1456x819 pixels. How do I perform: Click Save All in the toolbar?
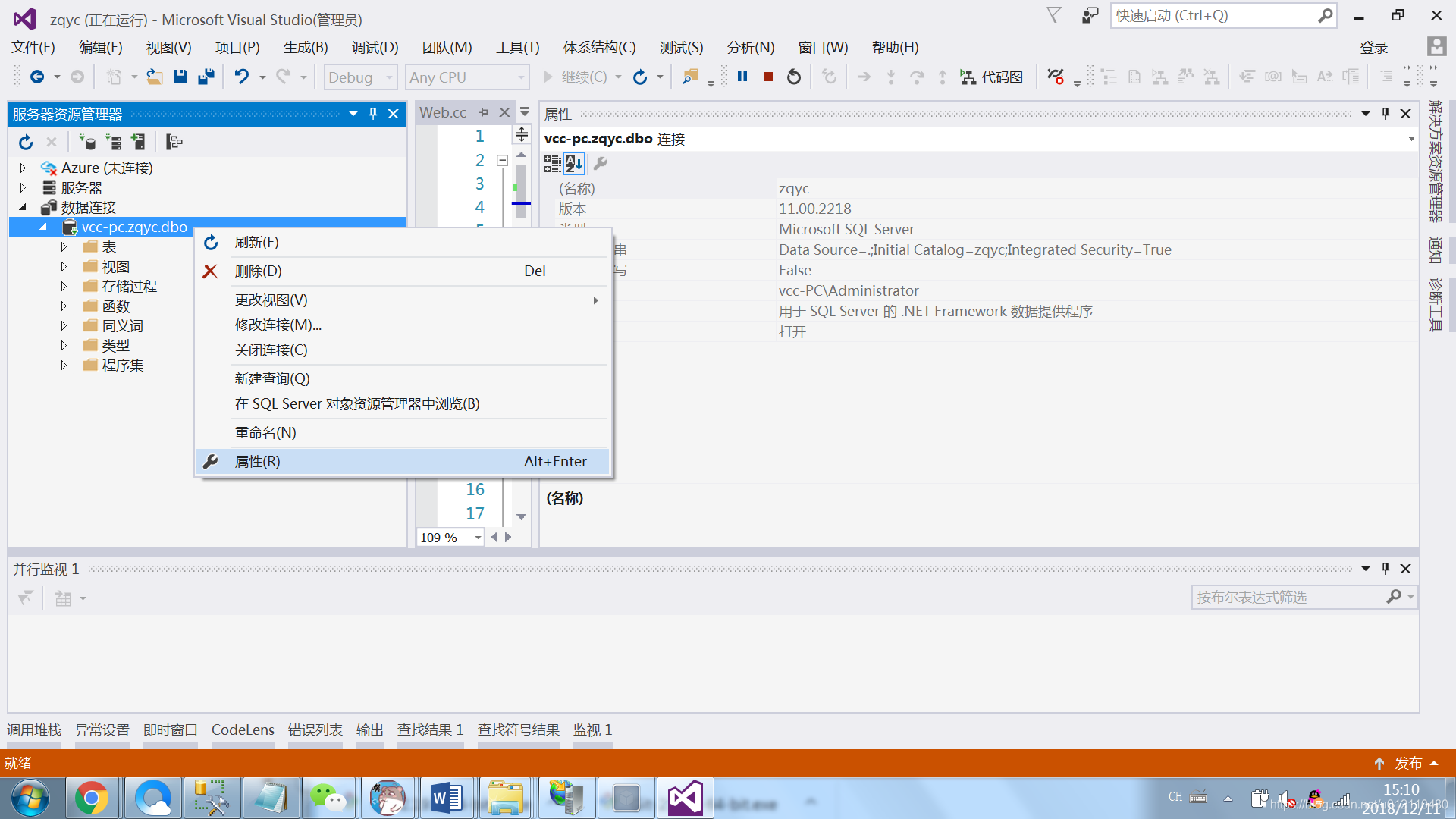tap(206, 77)
